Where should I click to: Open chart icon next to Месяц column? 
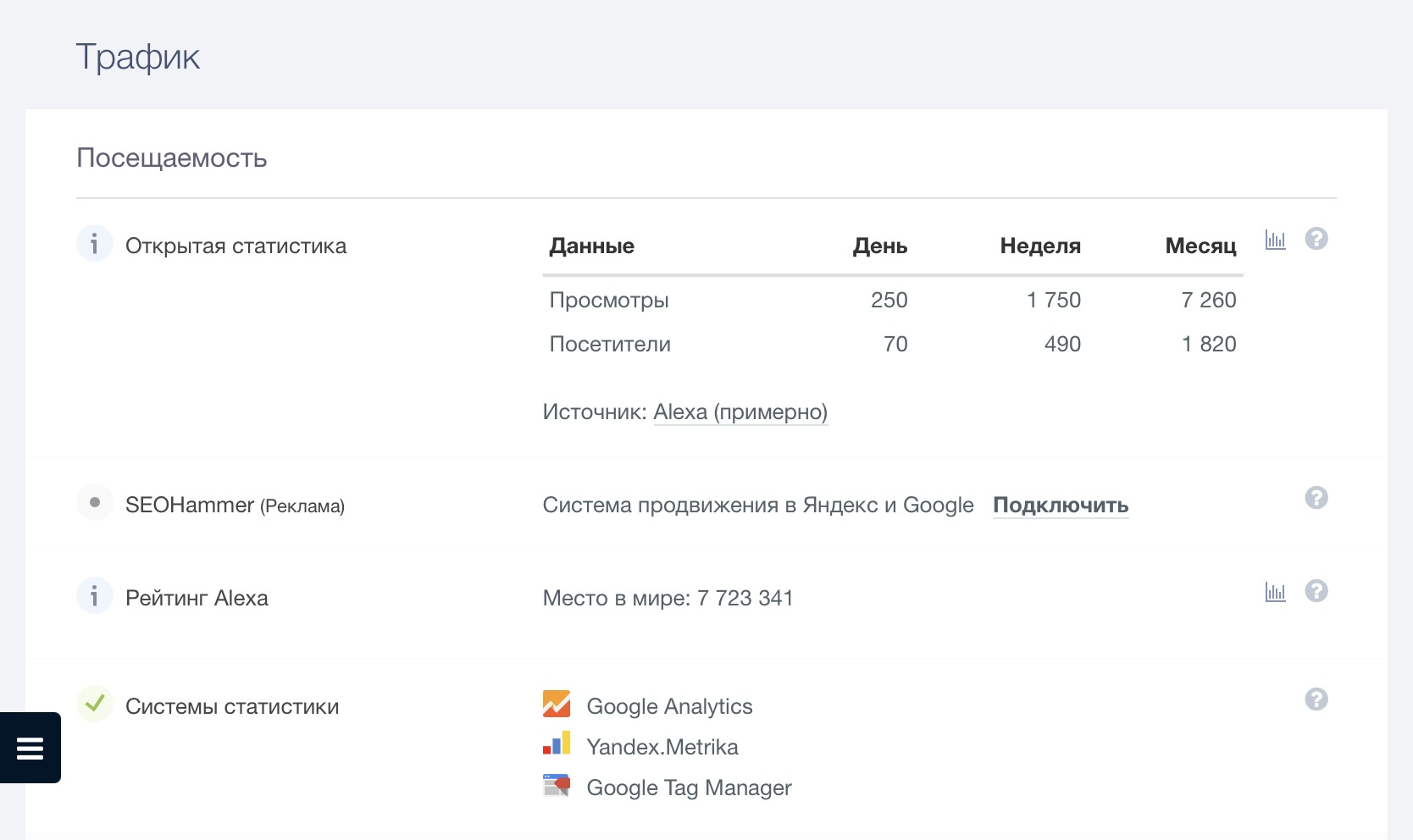pos(1275,240)
